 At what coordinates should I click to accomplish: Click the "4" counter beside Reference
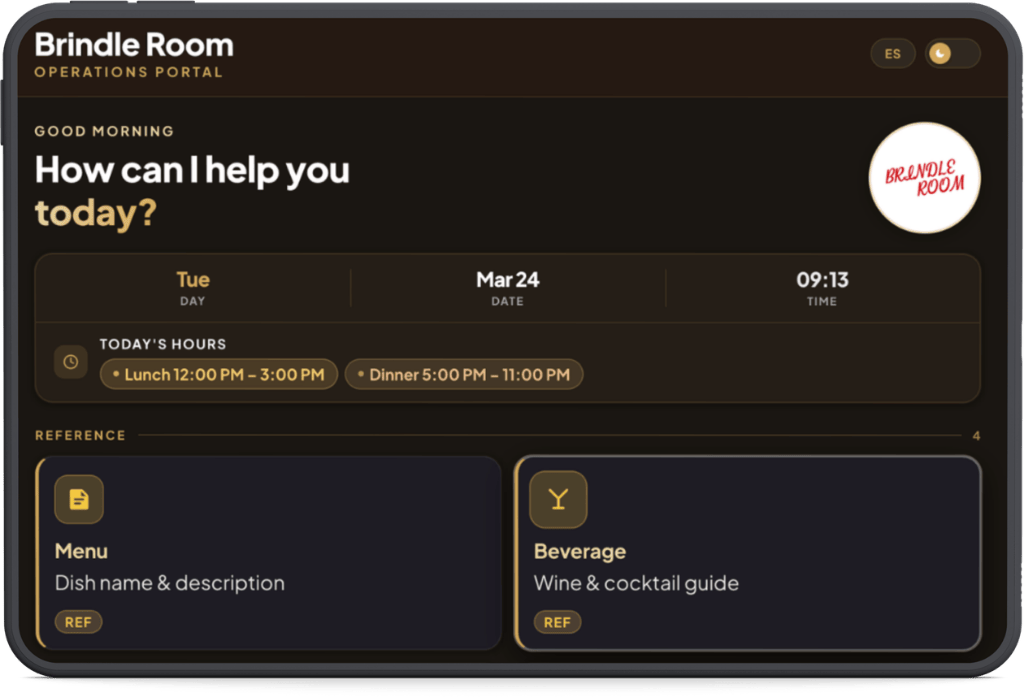(x=977, y=435)
